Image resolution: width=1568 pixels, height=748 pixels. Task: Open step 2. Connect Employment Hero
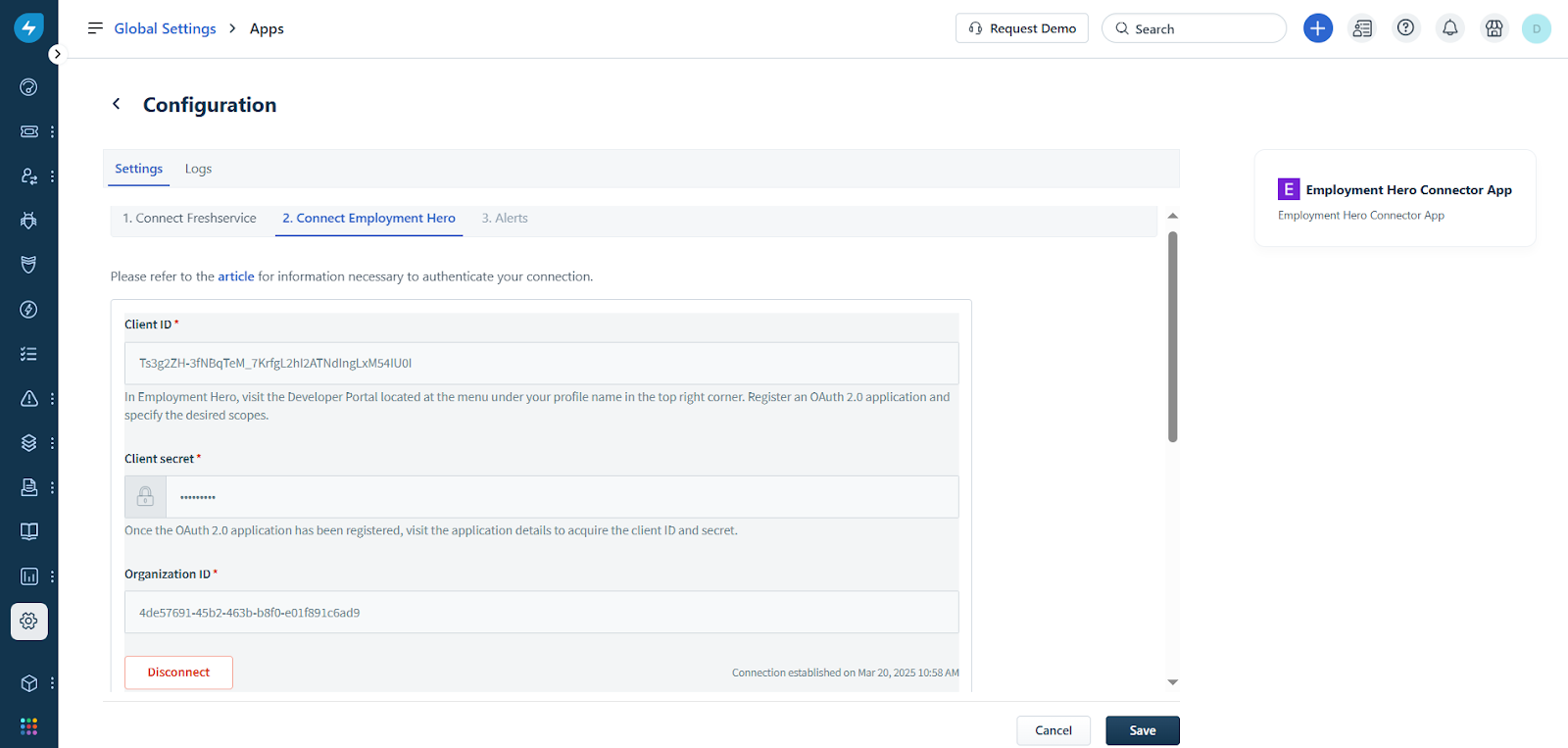click(x=368, y=219)
